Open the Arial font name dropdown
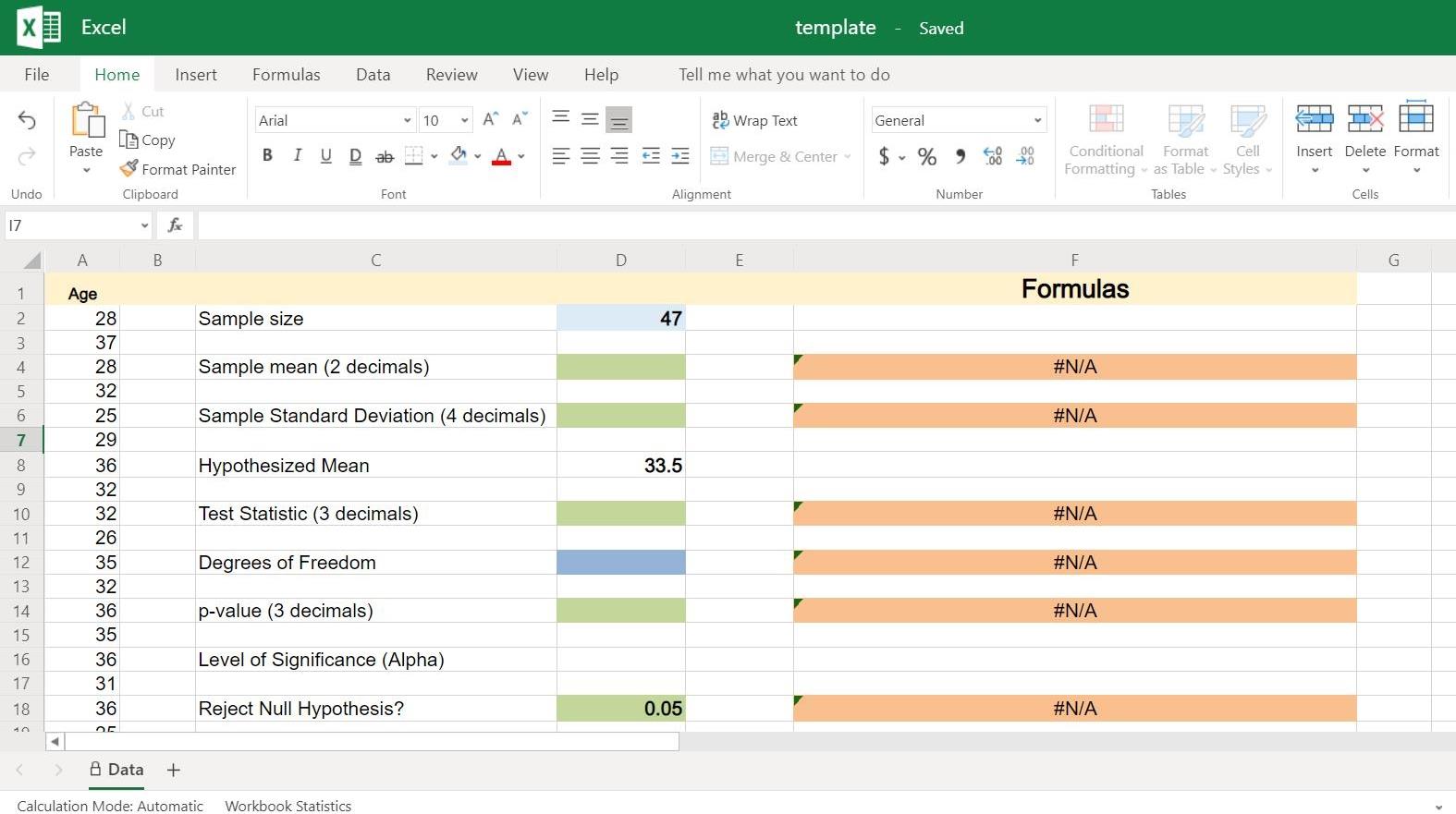The width and height of the screenshot is (1456, 814). click(x=407, y=121)
